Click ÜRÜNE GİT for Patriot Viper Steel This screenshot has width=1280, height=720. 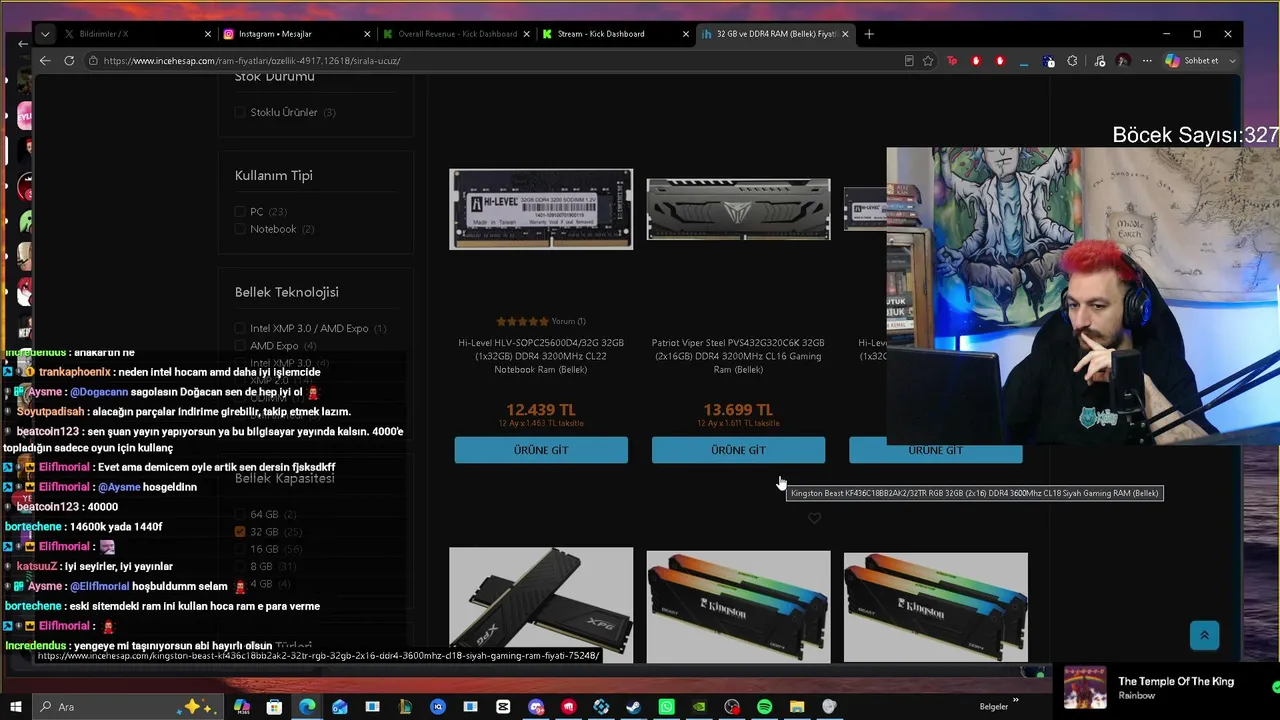tap(738, 450)
